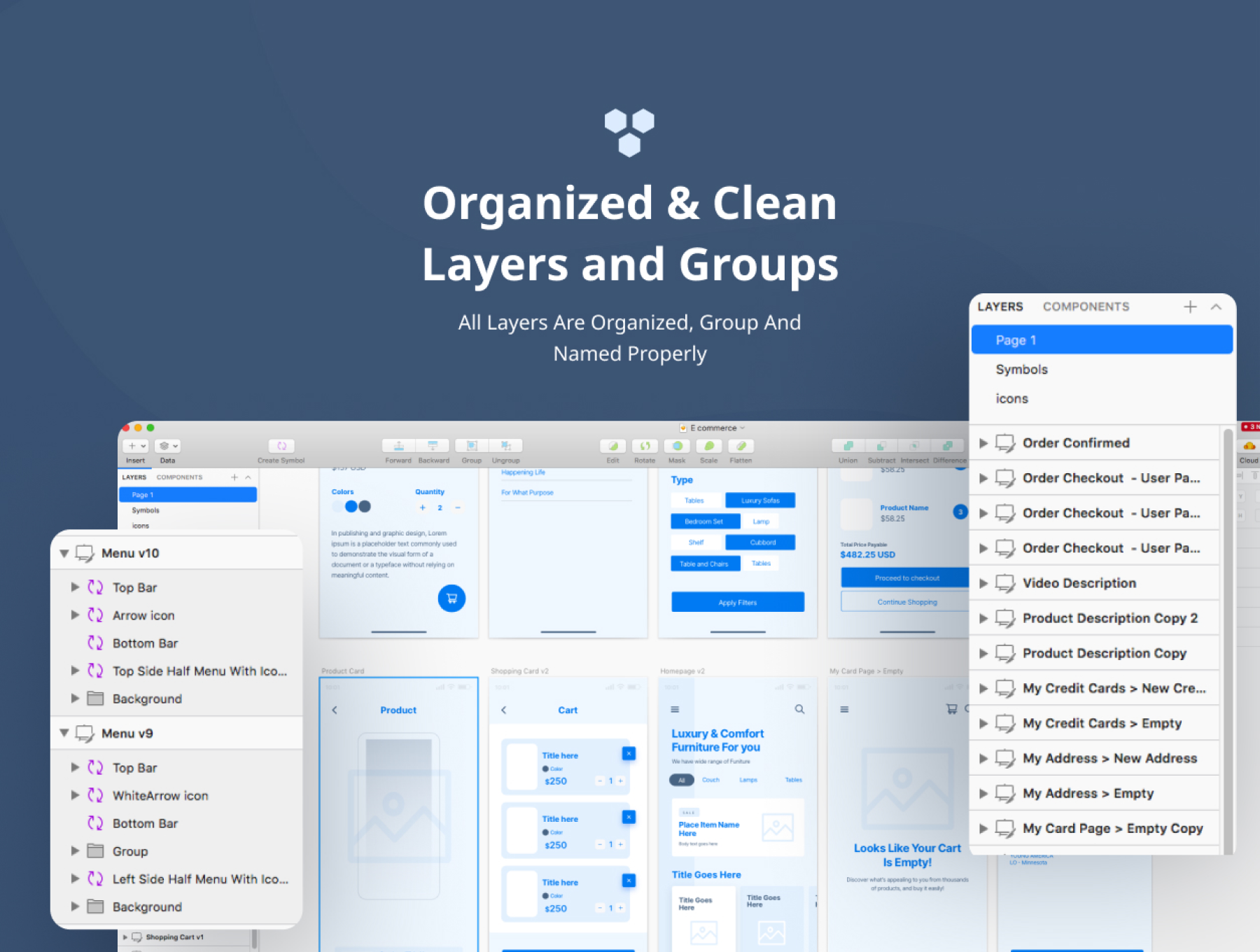This screenshot has height=952, width=1260.
Task: Click the Ungroup toolbar icon
Action: point(505,446)
